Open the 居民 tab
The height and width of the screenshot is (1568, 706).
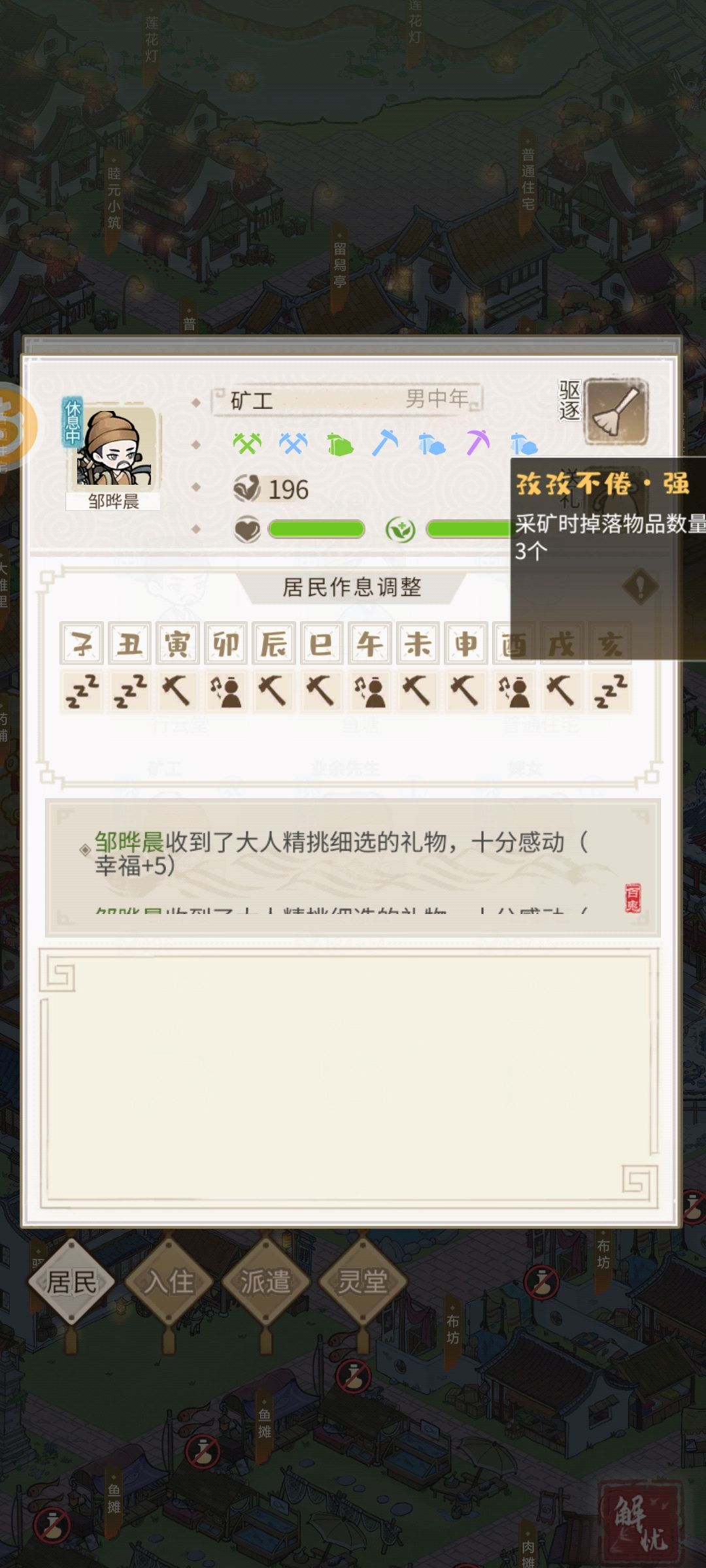click(71, 1281)
